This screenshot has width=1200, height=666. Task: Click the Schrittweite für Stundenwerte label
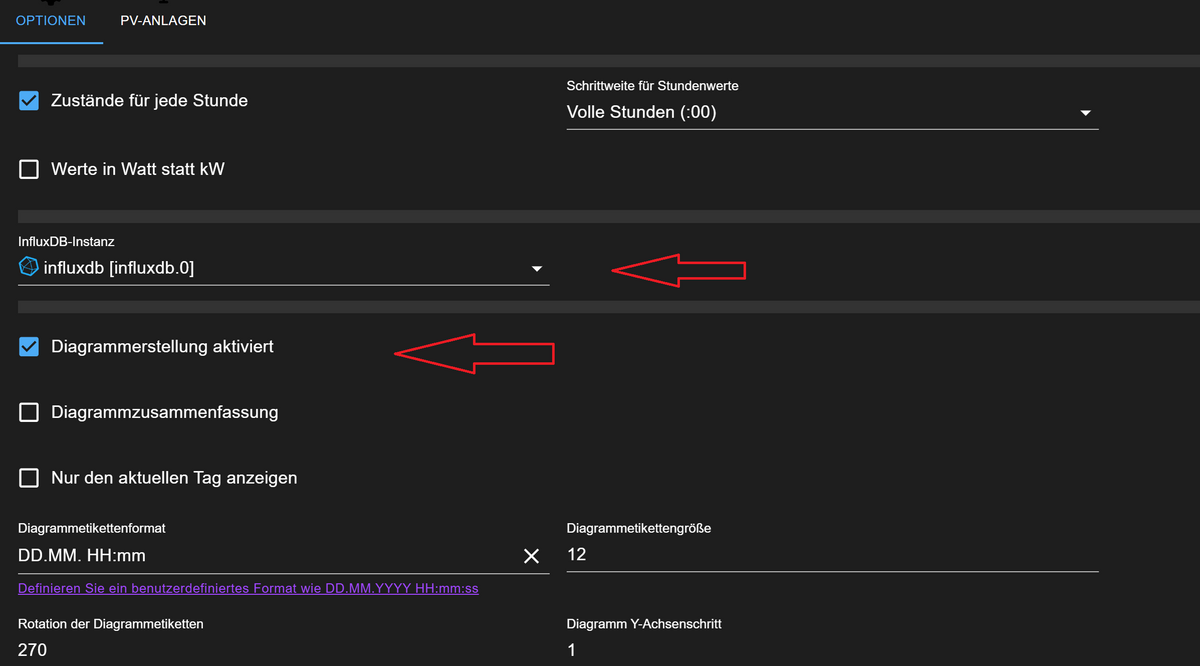[653, 86]
